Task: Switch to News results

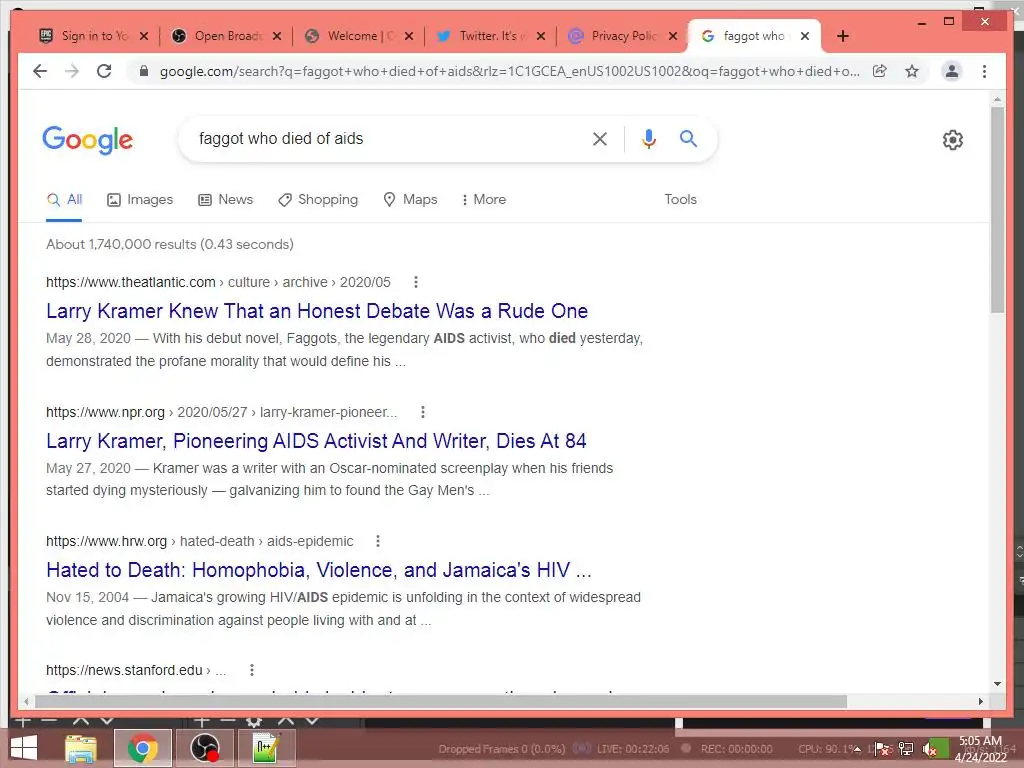Action: 225,199
